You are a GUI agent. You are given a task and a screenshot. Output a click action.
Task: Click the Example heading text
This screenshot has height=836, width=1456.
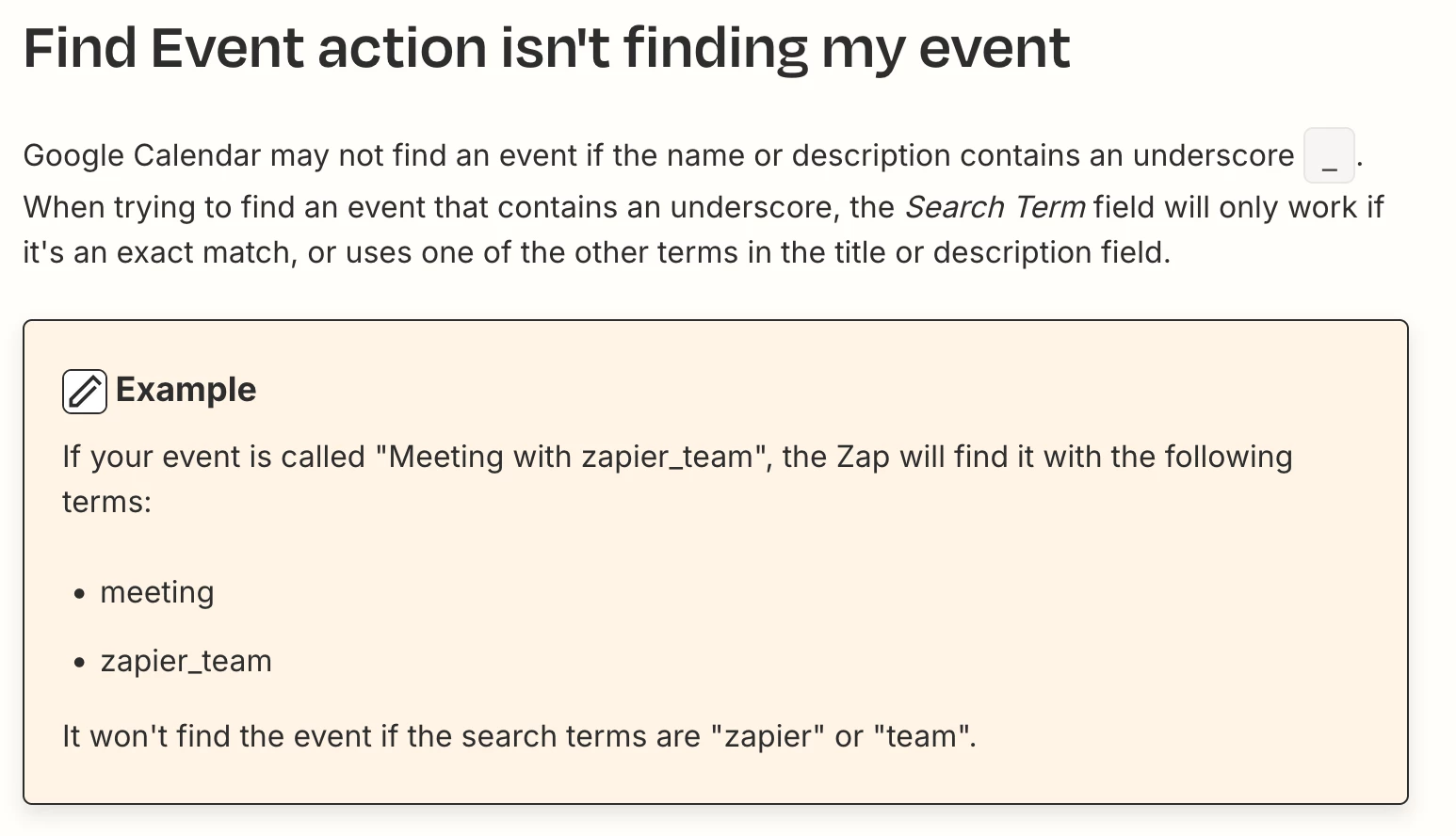point(186,390)
